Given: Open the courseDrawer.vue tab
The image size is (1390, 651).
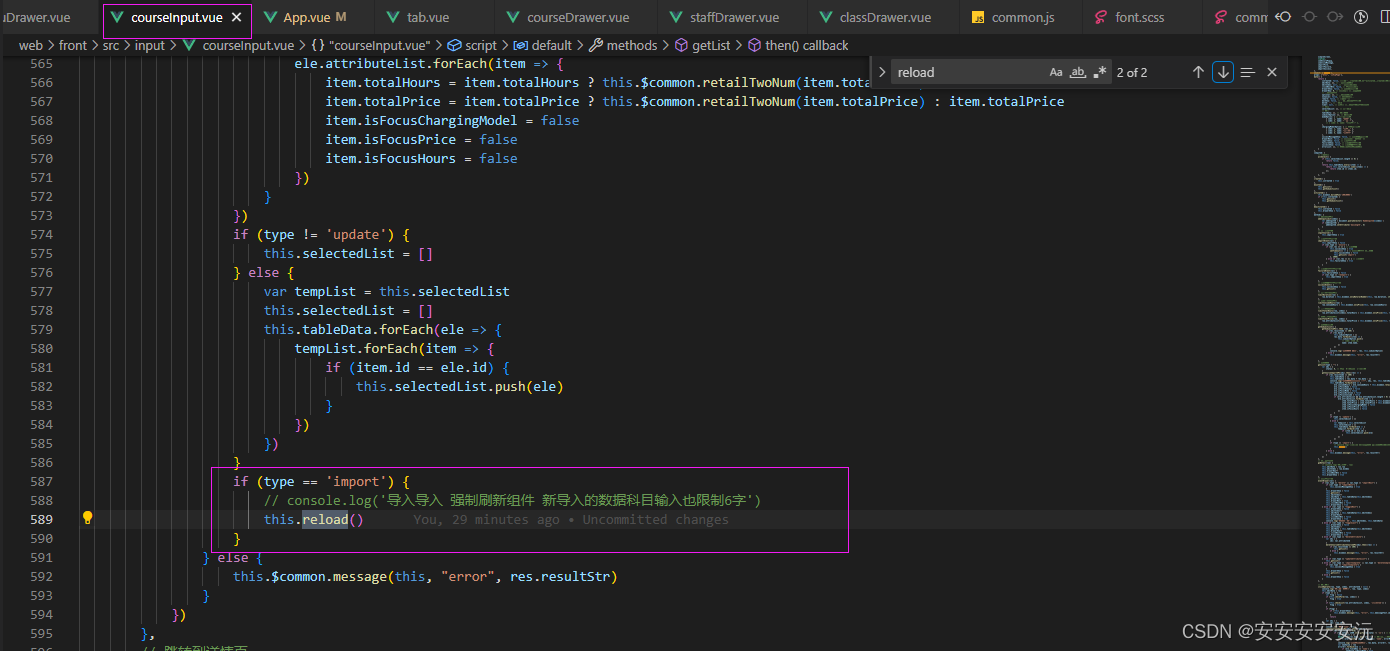Looking at the screenshot, I should (x=578, y=17).
